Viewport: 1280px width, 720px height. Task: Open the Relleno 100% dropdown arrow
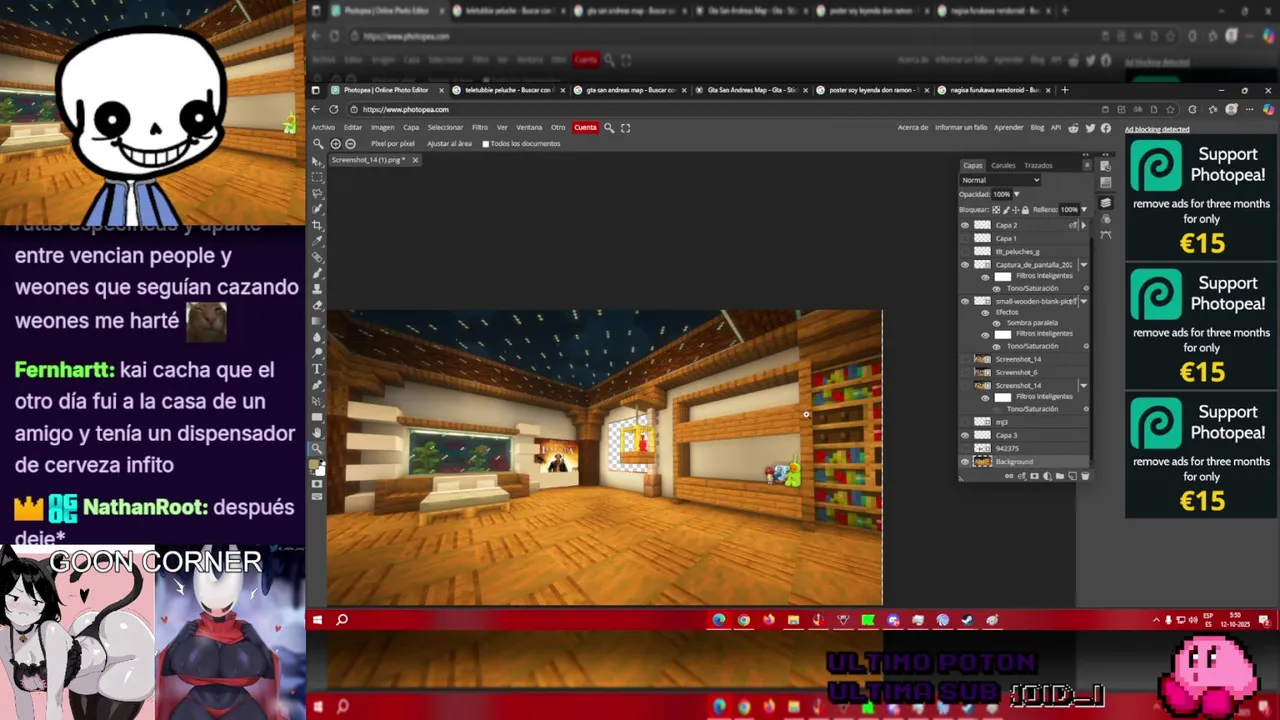(1084, 210)
